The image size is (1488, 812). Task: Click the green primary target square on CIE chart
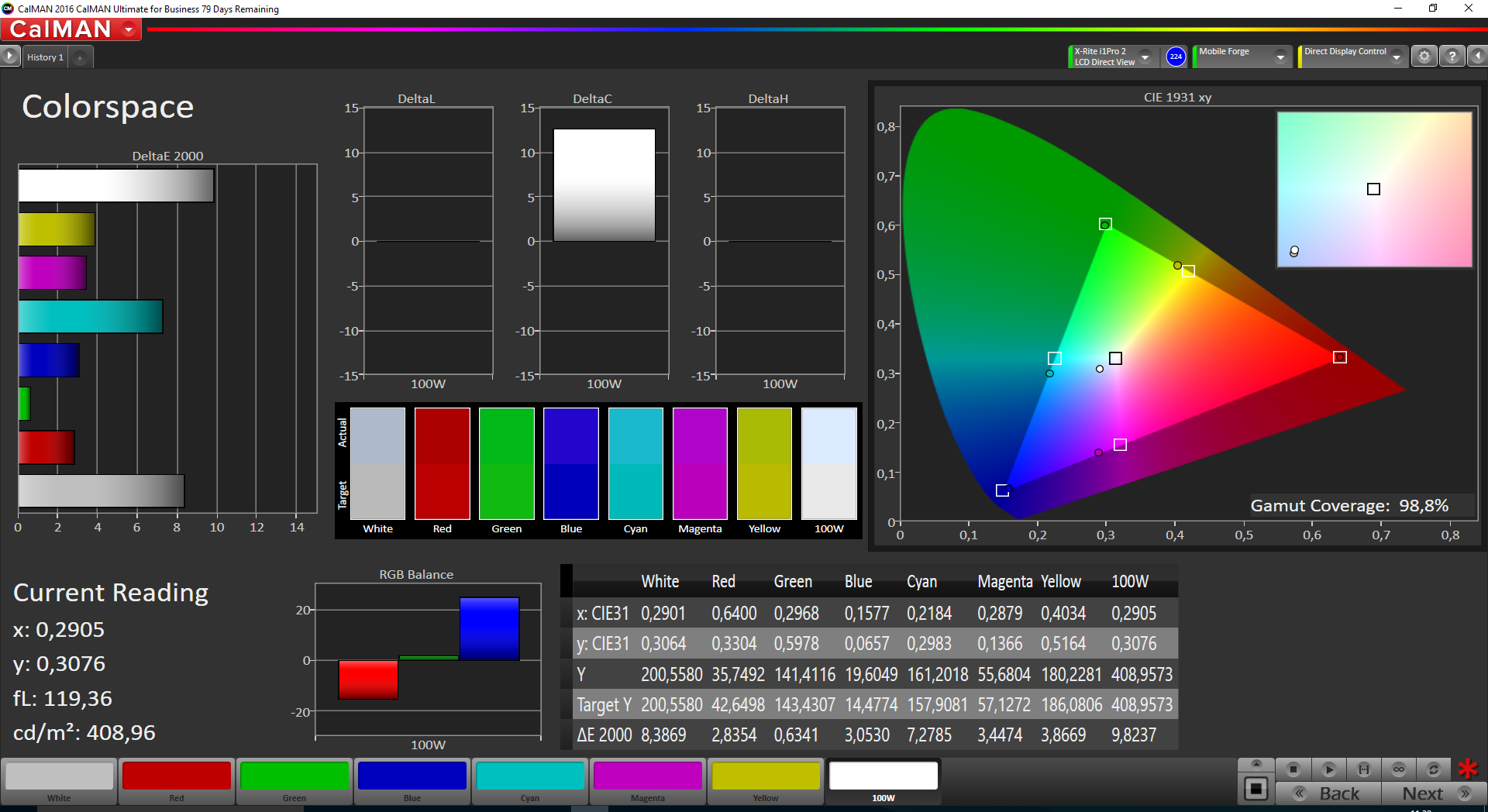(x=1106, y=224)
